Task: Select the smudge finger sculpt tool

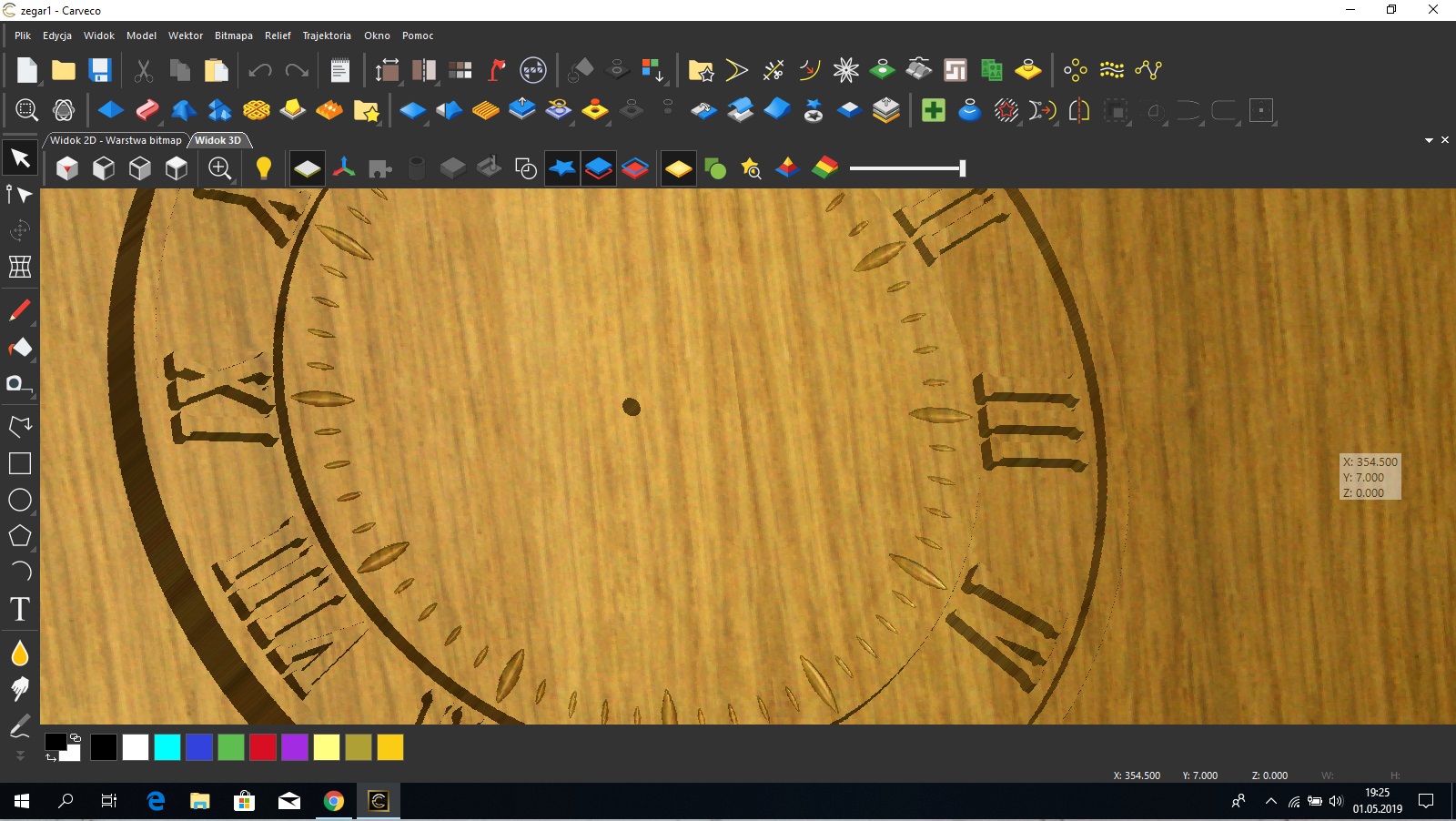Action: click(x=19, y=689)
